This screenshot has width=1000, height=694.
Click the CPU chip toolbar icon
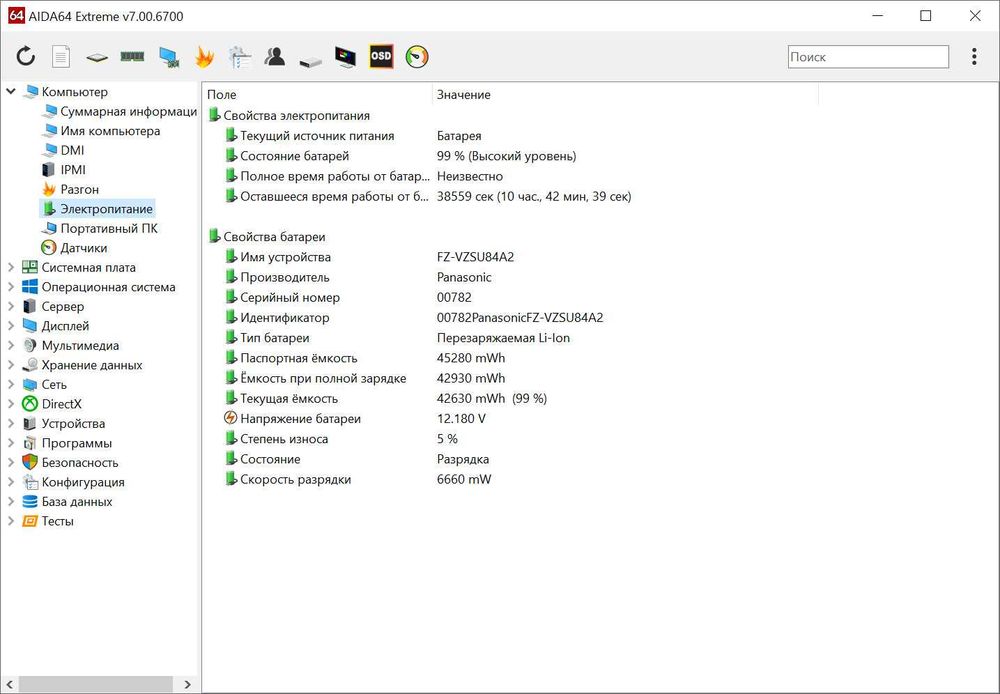point(97,57)
